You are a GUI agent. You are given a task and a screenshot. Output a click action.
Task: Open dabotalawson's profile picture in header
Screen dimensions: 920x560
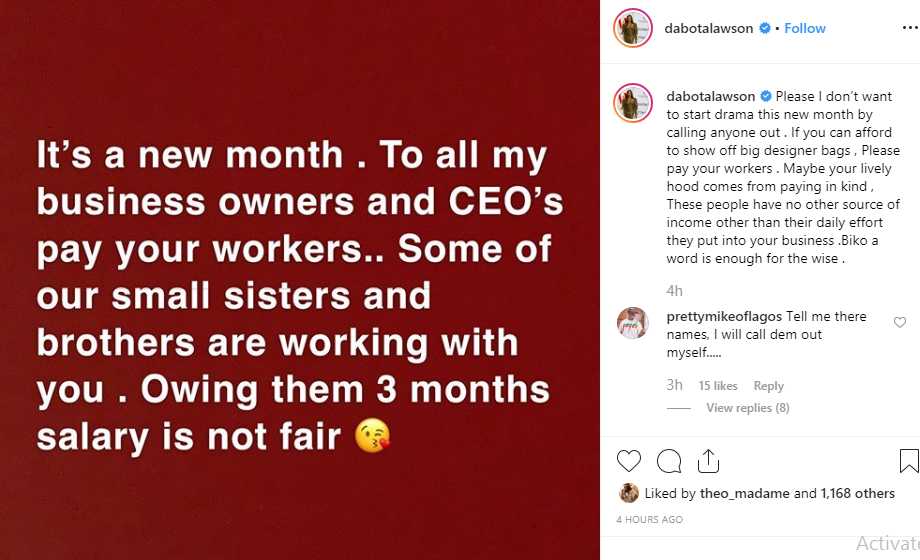coord(632,28)
